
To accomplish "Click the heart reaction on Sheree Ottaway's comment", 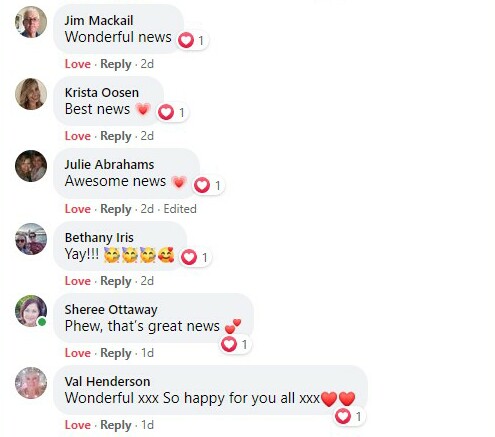I will coord(236,344).
